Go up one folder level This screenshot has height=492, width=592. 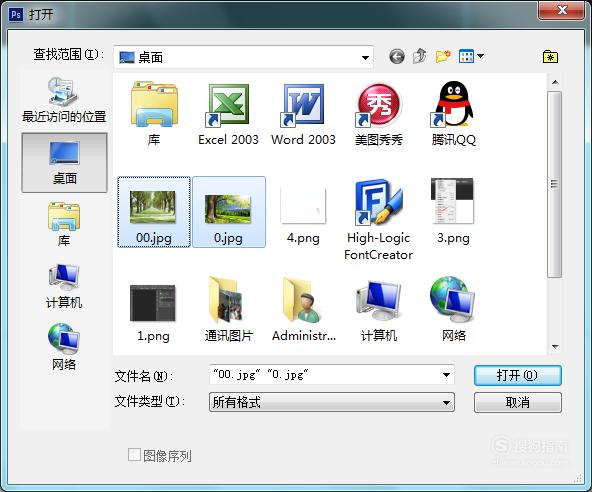(x=420, y=57)
